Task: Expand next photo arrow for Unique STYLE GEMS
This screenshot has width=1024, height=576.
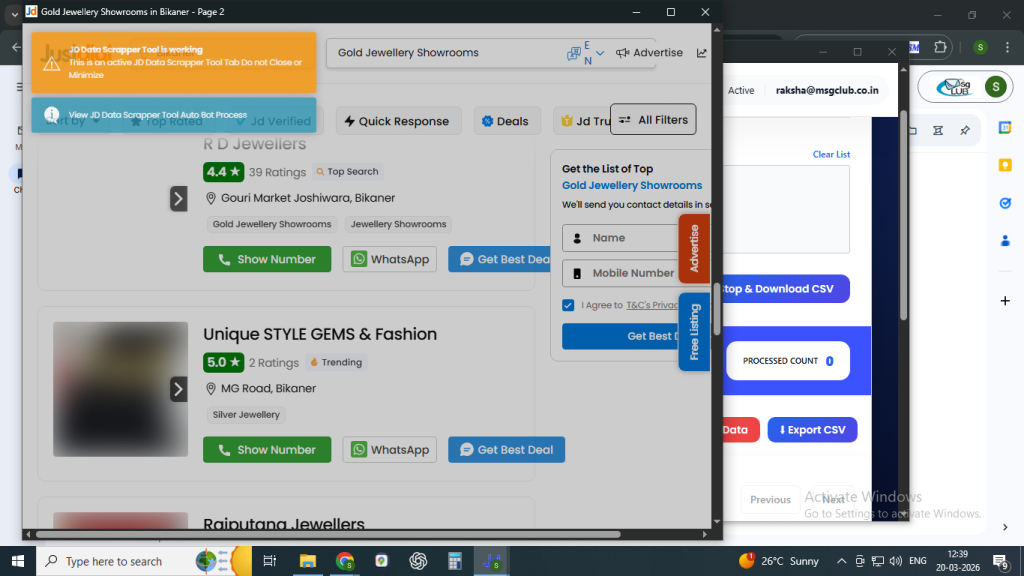Action: tap(178, 389)
